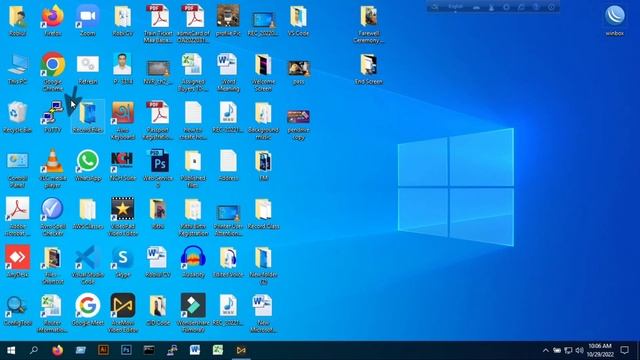Viewport: 640px width, 360px height.
Task: Select the Audacity desktop shortcut
Action: tap(193, 261)
